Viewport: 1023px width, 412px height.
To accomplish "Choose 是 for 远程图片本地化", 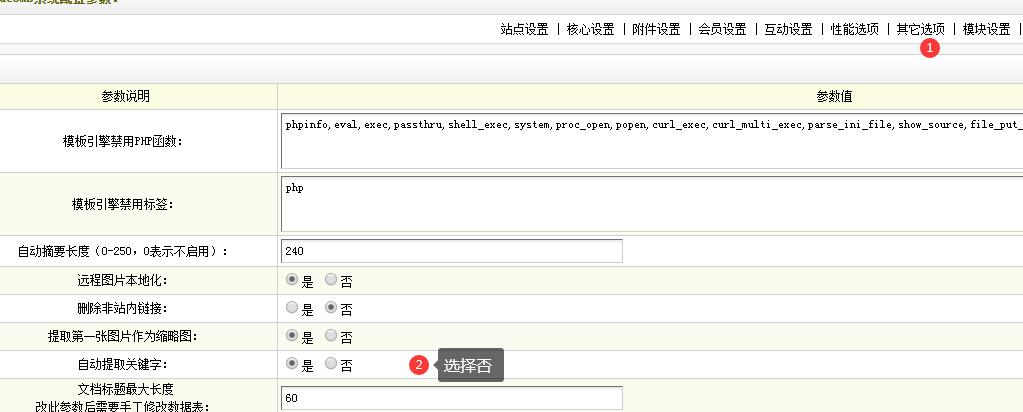I will (292, 280).
